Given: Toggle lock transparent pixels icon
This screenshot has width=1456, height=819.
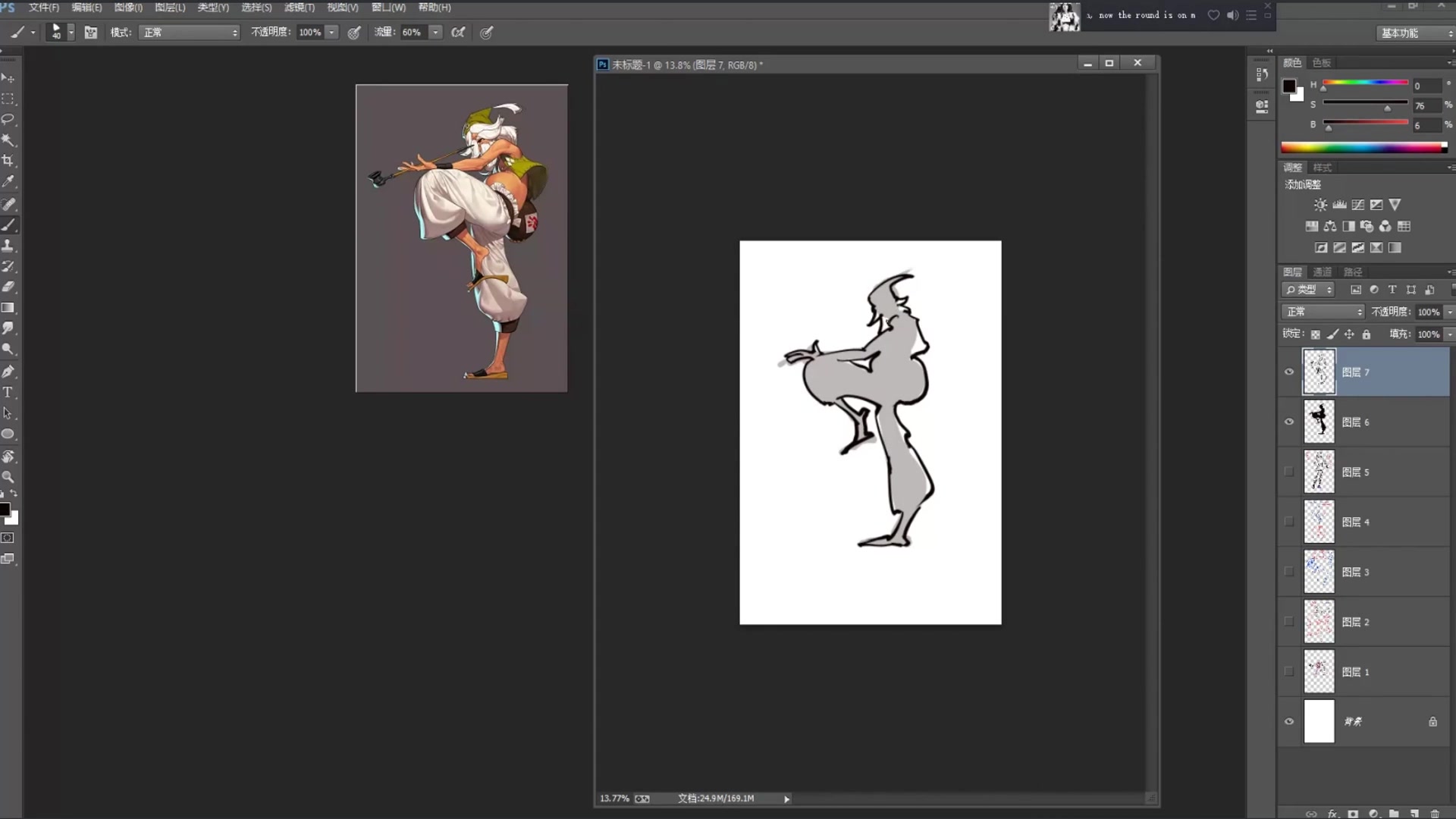Looking at the screenshot, I should [1316, 334].
